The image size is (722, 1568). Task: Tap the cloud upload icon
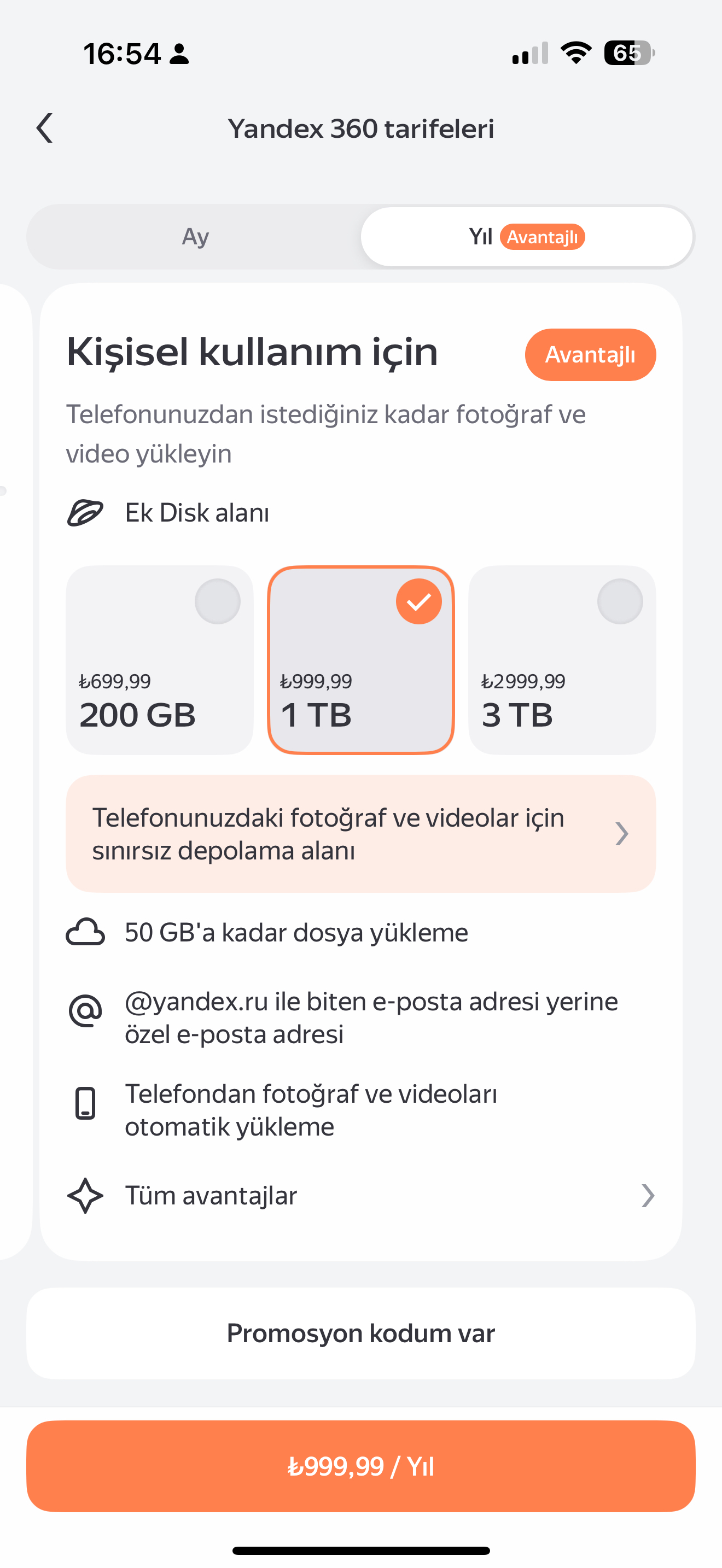point(85,932)
